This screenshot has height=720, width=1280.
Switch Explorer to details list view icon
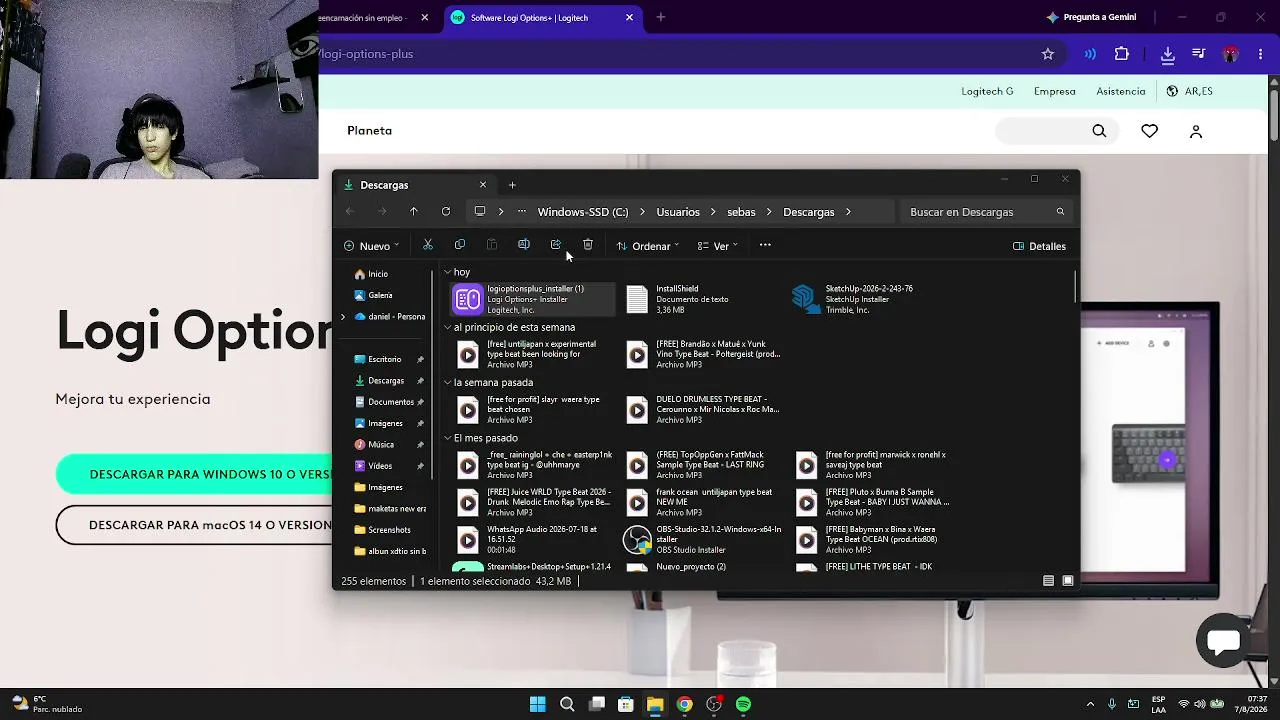coord(1048,581)
